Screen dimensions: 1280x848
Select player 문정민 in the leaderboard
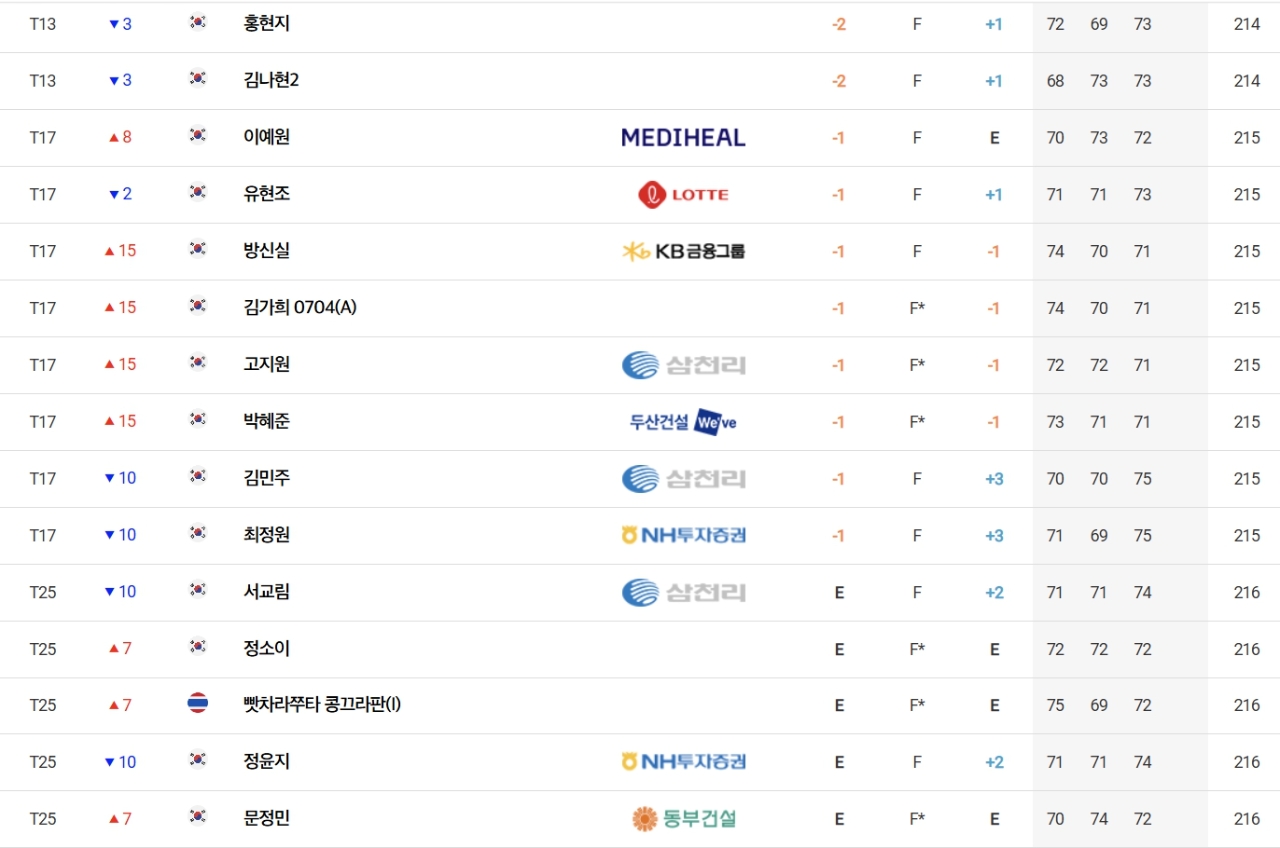tap(266, 819)
